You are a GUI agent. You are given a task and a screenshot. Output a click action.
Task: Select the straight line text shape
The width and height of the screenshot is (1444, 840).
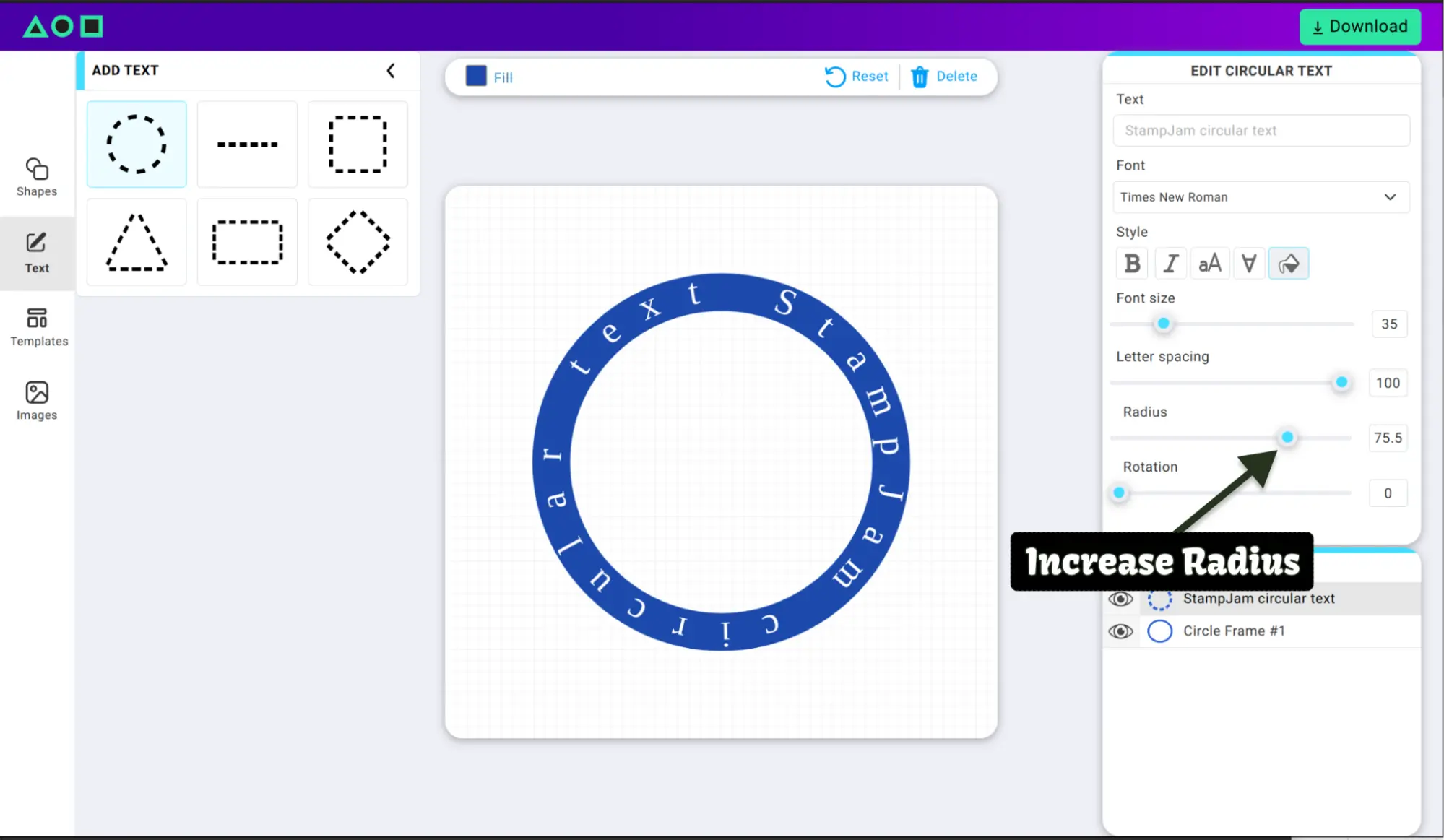click(247, 144)
